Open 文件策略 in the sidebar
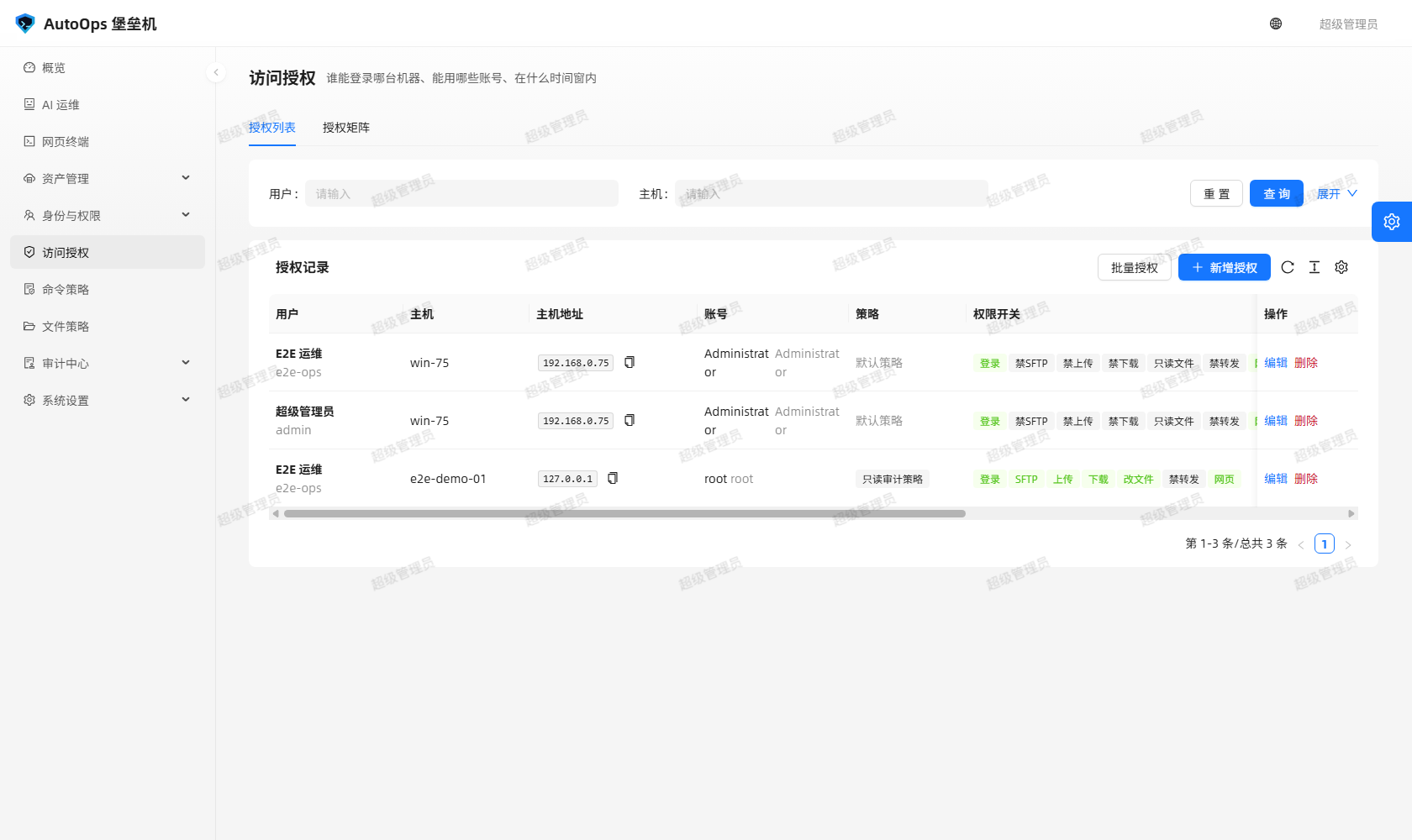Viewport: 1412px width, 840px height. click(108, 327)
